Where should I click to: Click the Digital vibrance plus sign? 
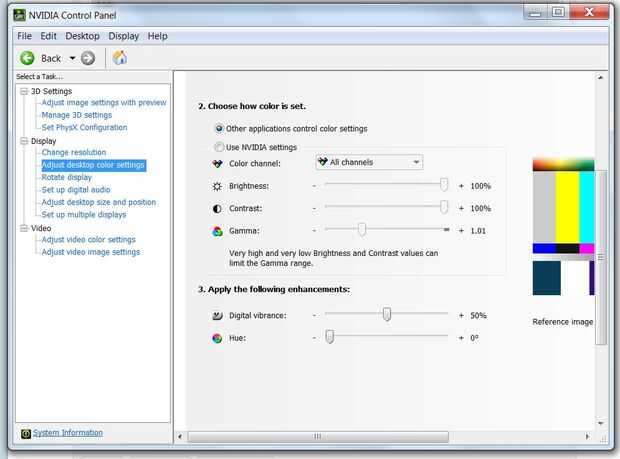(x=461, y=315)
